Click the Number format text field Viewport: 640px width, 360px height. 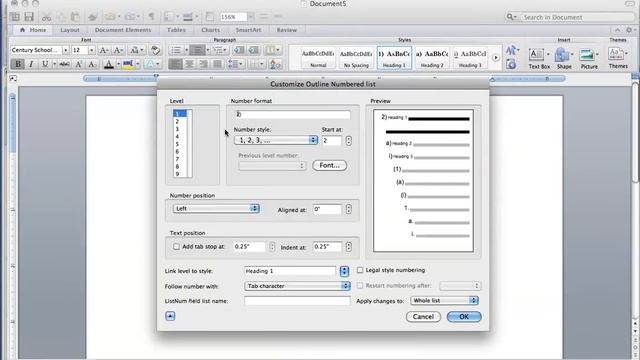click(293, 115)
